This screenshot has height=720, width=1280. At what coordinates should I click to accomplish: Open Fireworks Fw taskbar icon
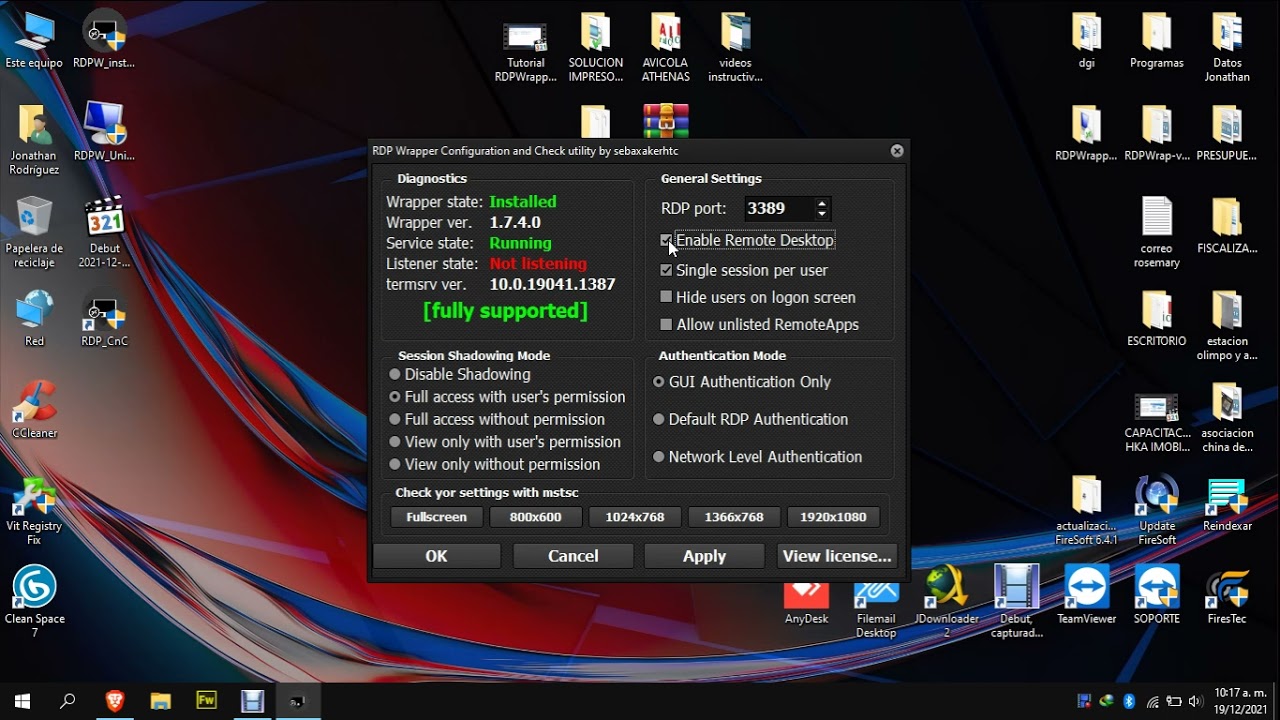click(x=207, y=701)
